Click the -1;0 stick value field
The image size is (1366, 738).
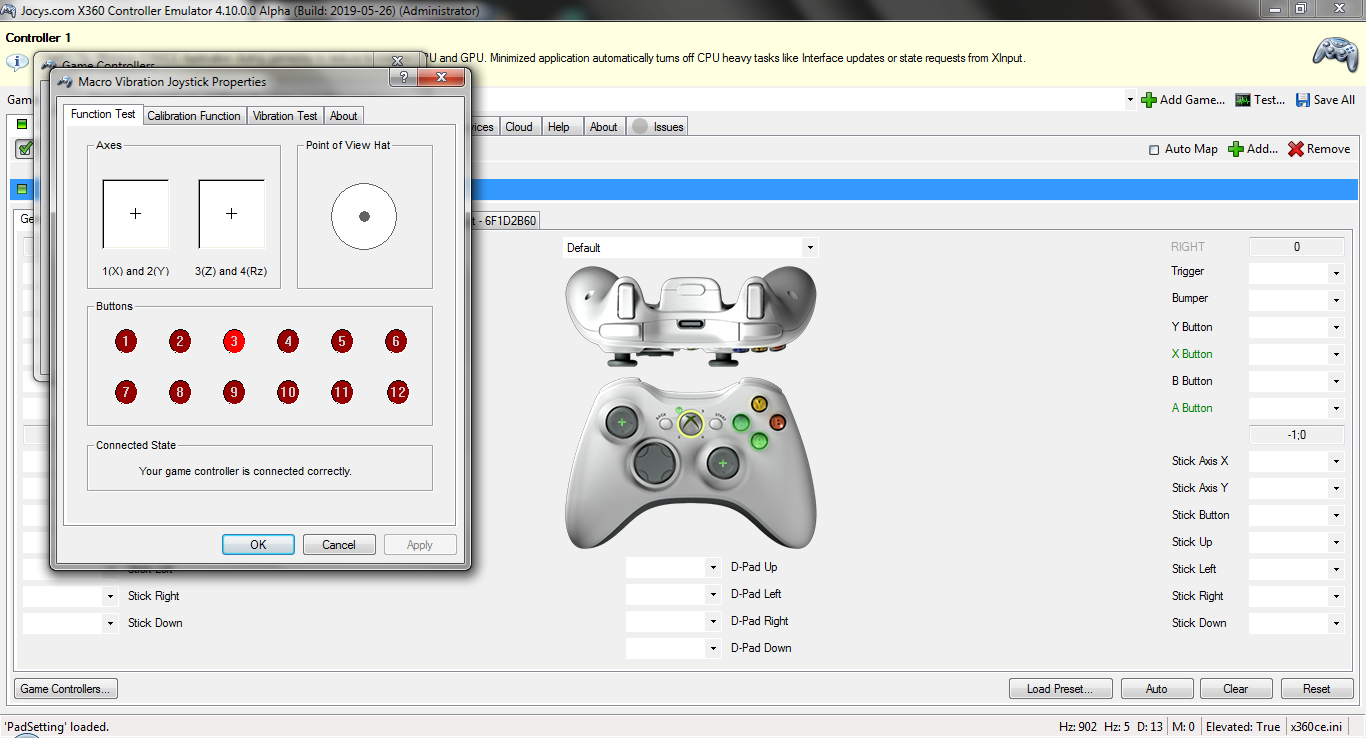coord(1297,435)
